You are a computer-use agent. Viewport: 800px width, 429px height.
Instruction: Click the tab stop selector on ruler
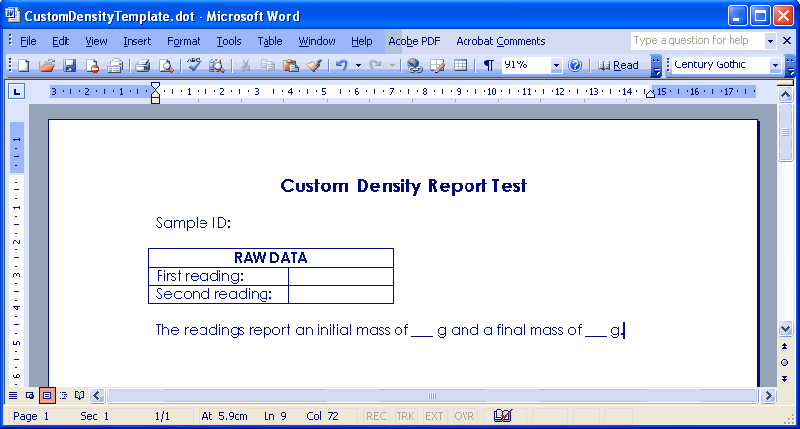point(16,92)
